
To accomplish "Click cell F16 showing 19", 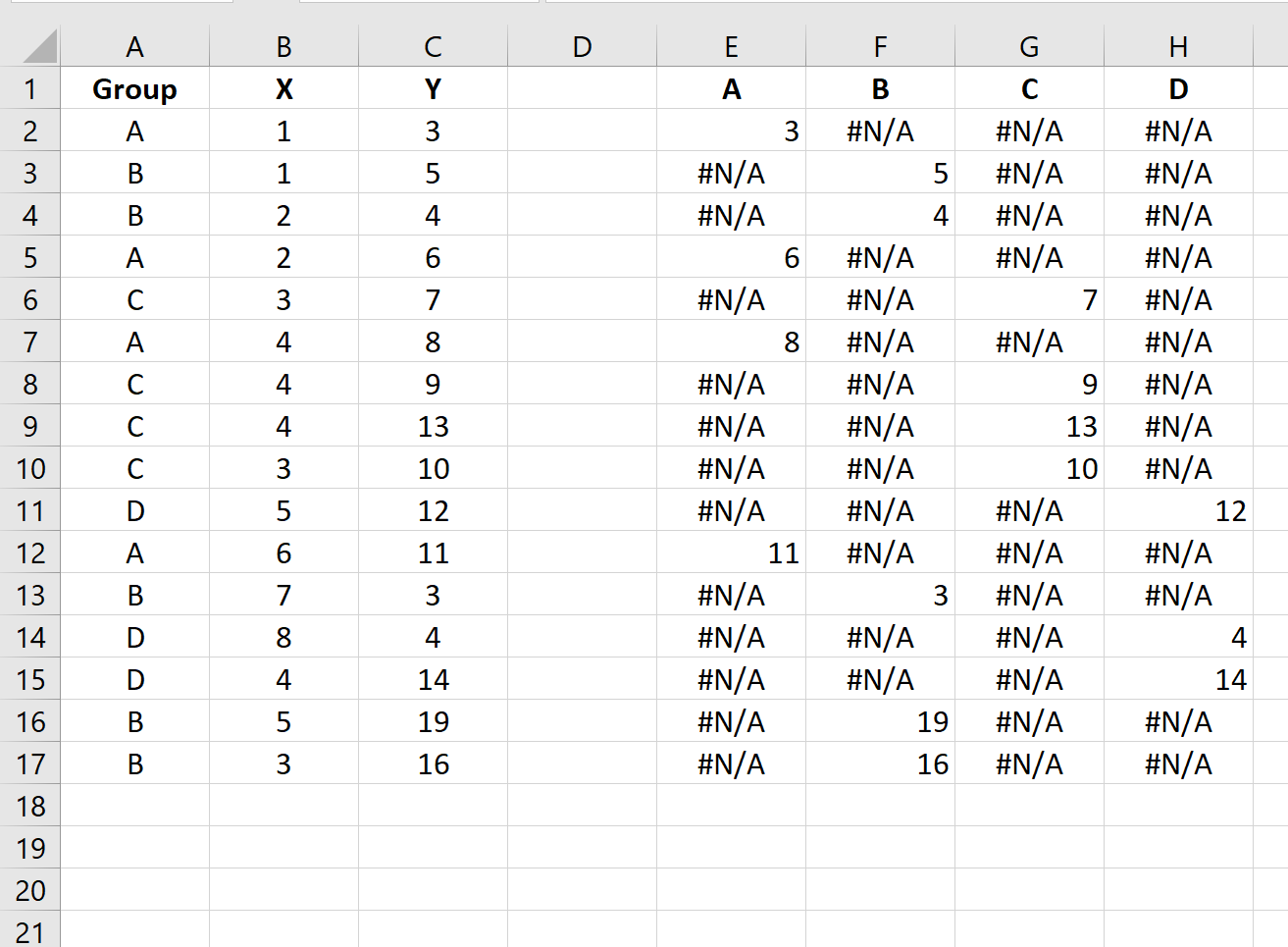I will point(881,721).
